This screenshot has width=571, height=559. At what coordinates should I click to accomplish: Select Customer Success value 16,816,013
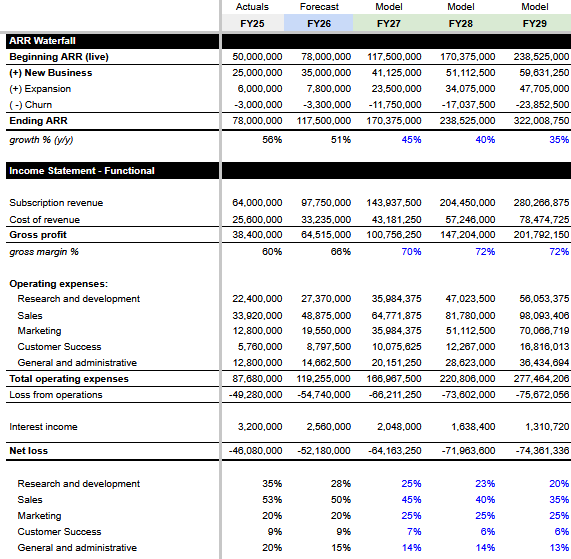(544, 347)
